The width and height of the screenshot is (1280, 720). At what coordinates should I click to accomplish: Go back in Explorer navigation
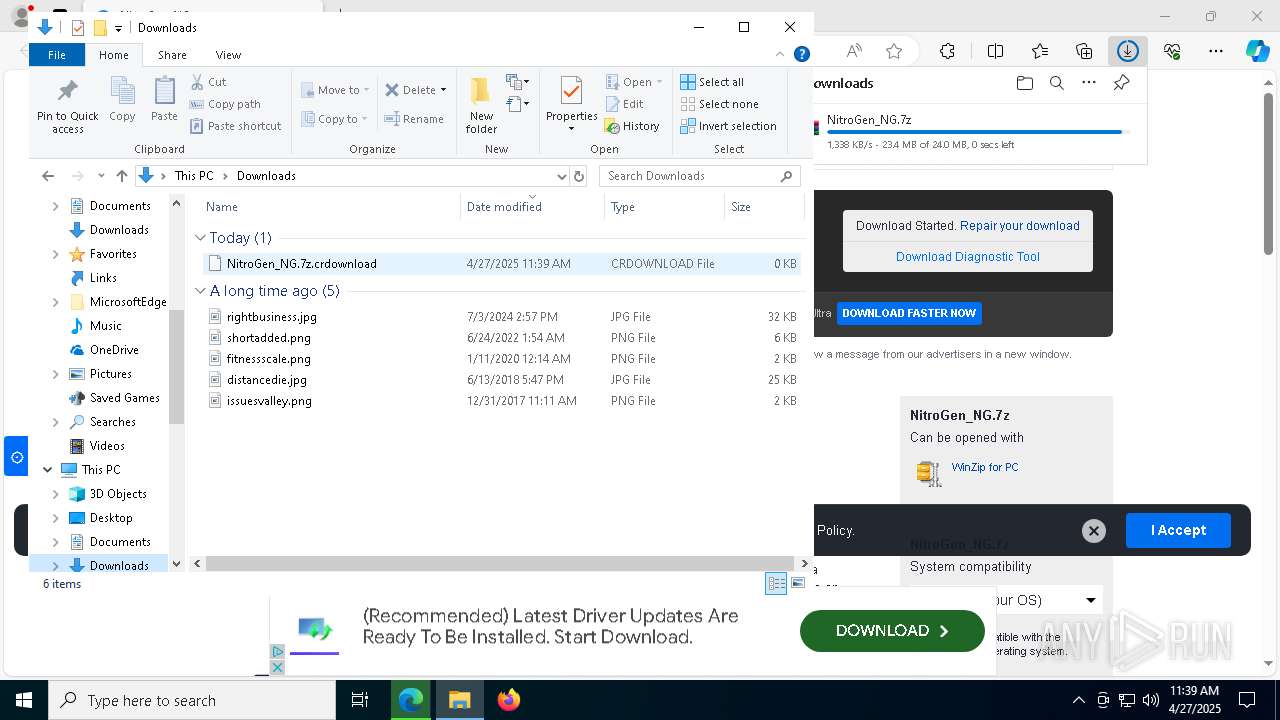click(48, 176)
